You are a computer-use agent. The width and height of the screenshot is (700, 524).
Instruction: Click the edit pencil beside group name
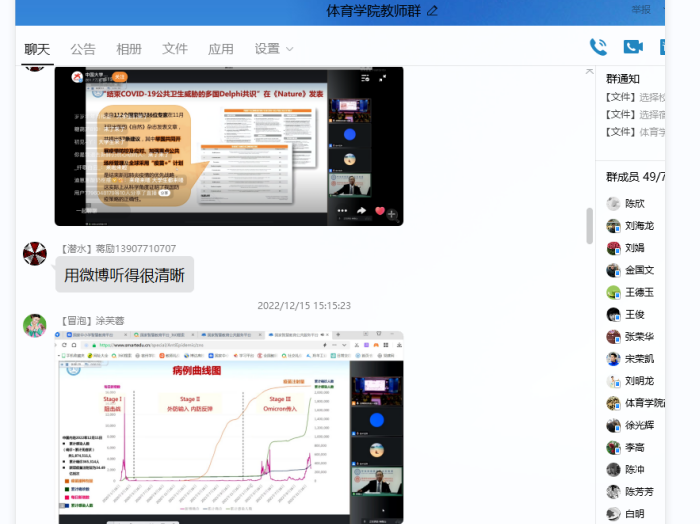[x=432, y=11]
